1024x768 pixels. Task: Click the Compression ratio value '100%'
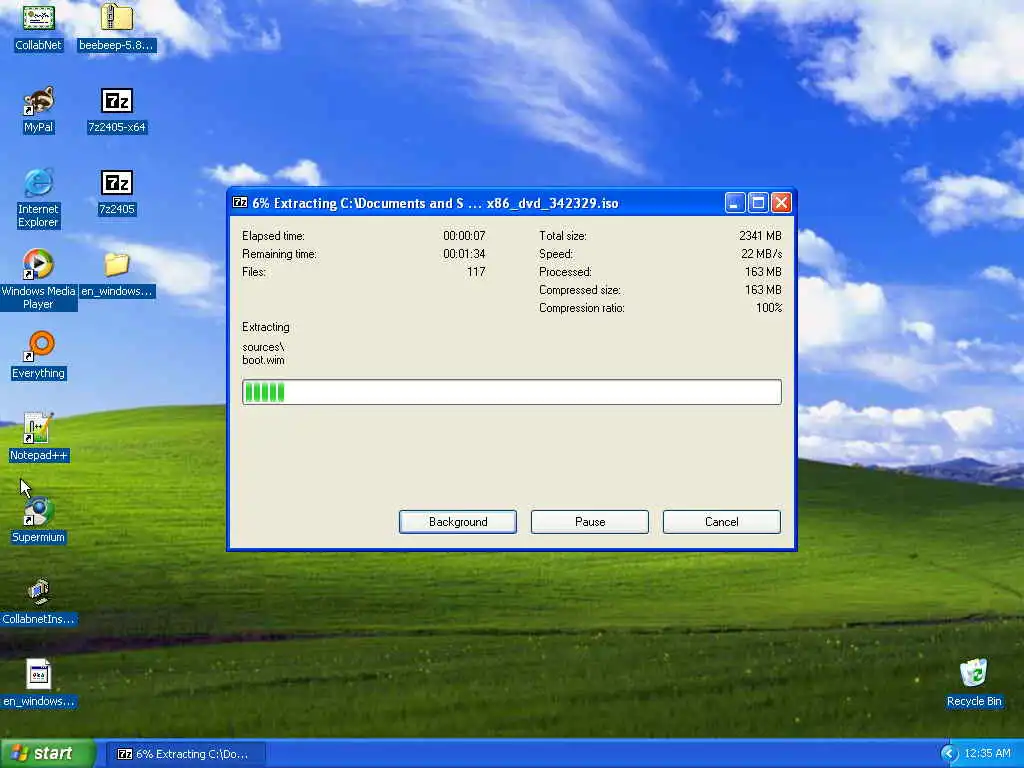click(769, 308)
